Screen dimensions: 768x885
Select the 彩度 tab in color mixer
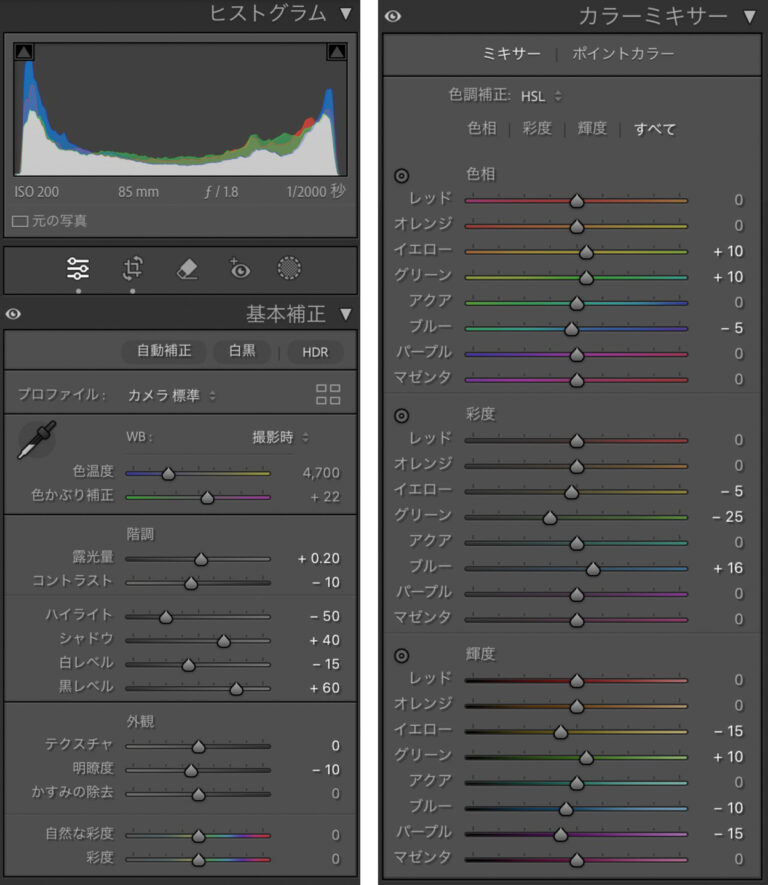tap(537, 129)
